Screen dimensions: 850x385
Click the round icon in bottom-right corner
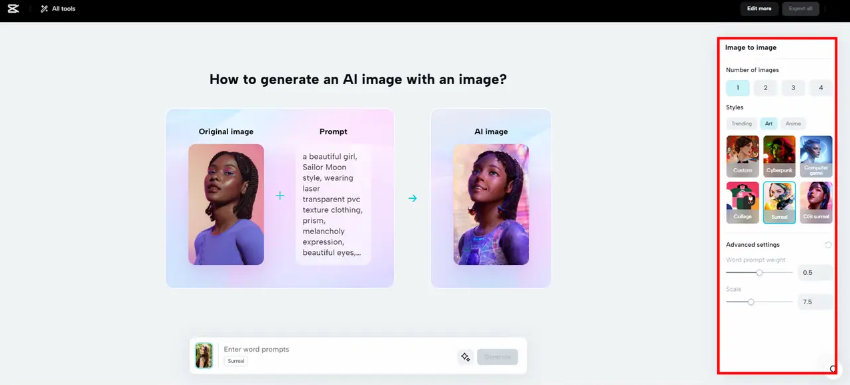[833, 369]
